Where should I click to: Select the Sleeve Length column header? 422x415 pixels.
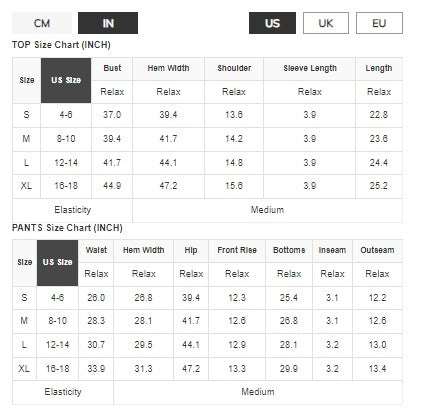click(x=310, y=68)
